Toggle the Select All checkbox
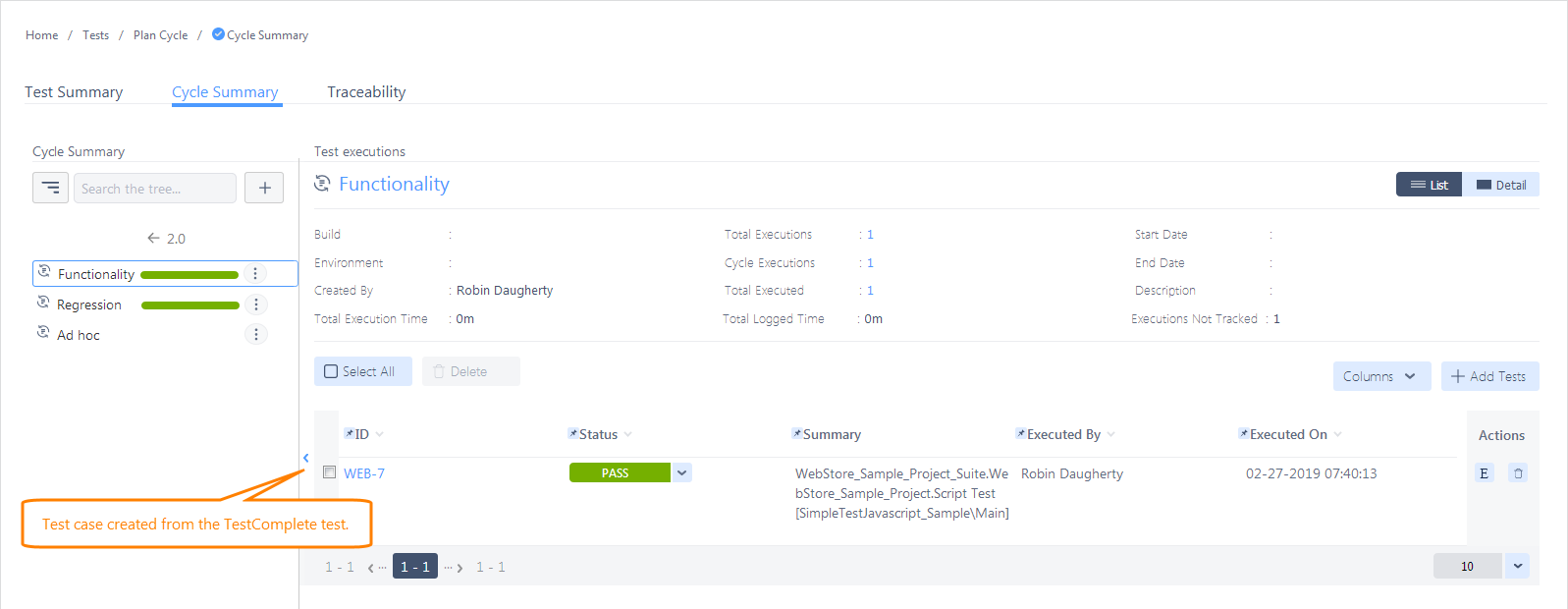Image resolution: width=1568 pixels, height=609 pixels. [332, 371]
